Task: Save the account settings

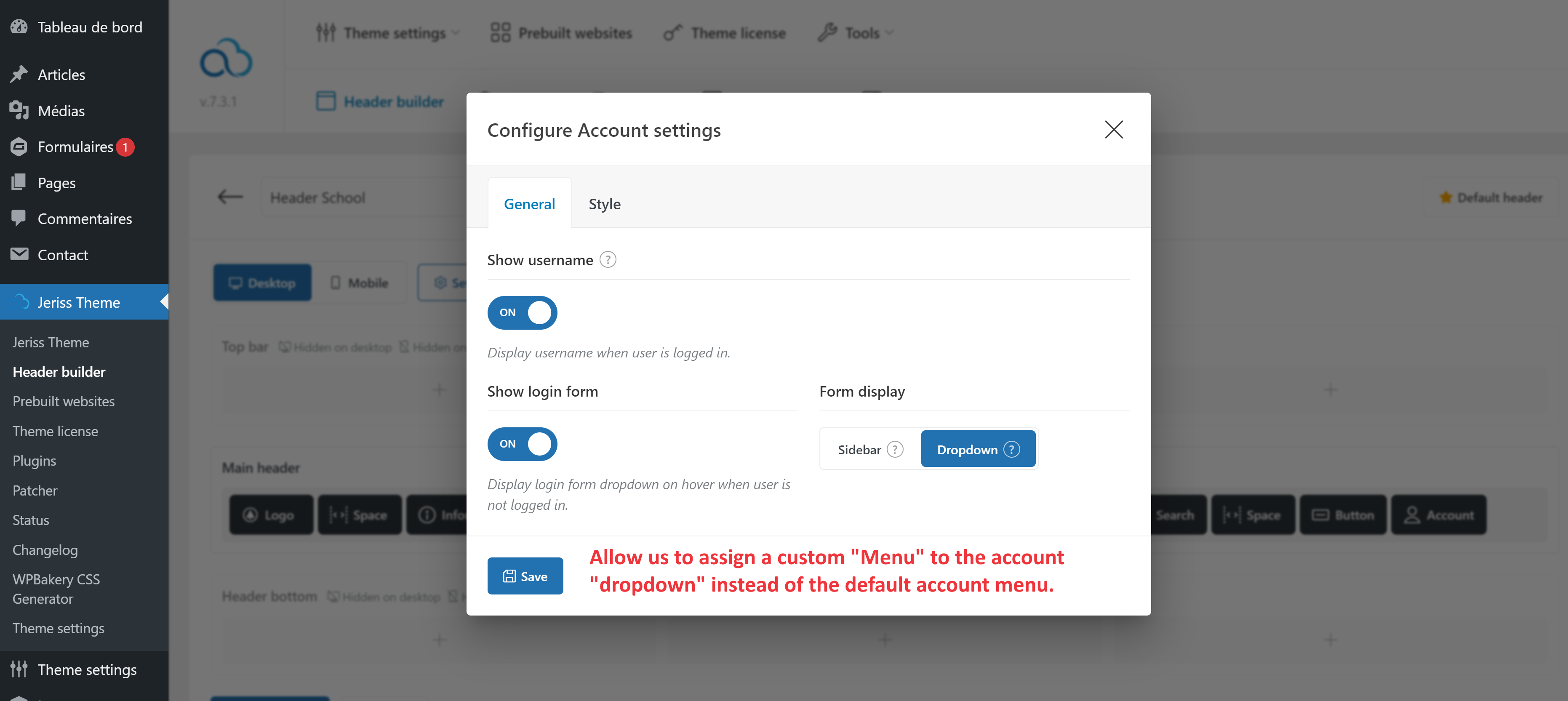Action: click(x=525, y=576)
